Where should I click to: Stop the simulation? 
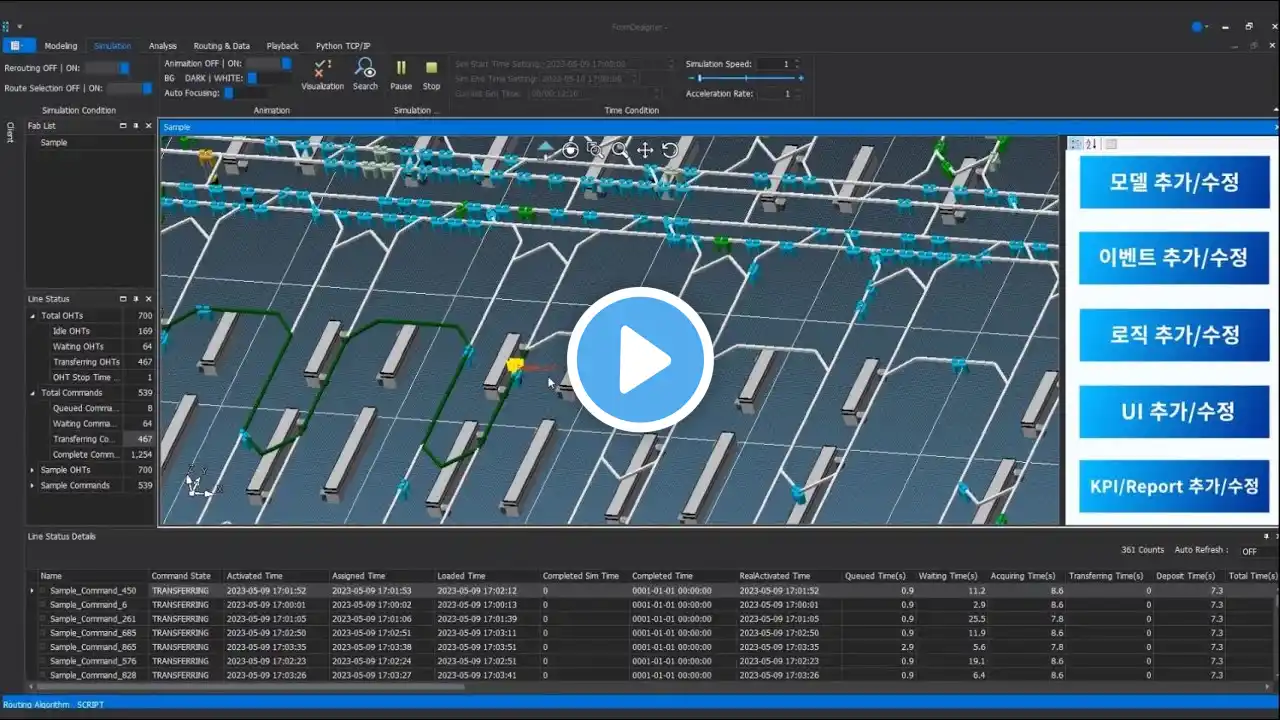(x=431, y=74)
